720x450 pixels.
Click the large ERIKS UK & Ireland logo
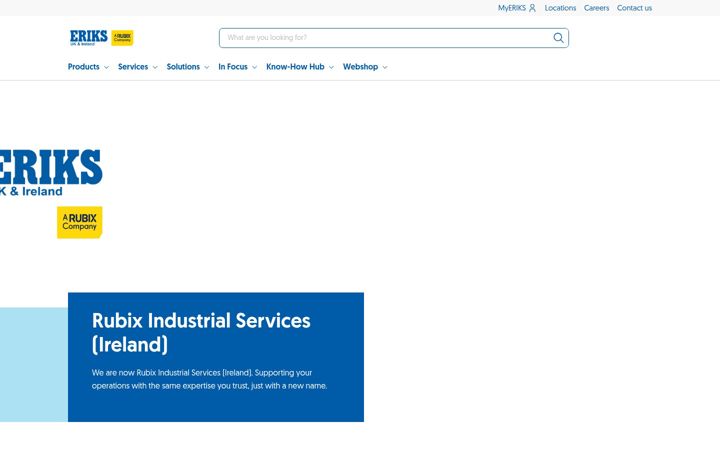(x=51, y=173)
